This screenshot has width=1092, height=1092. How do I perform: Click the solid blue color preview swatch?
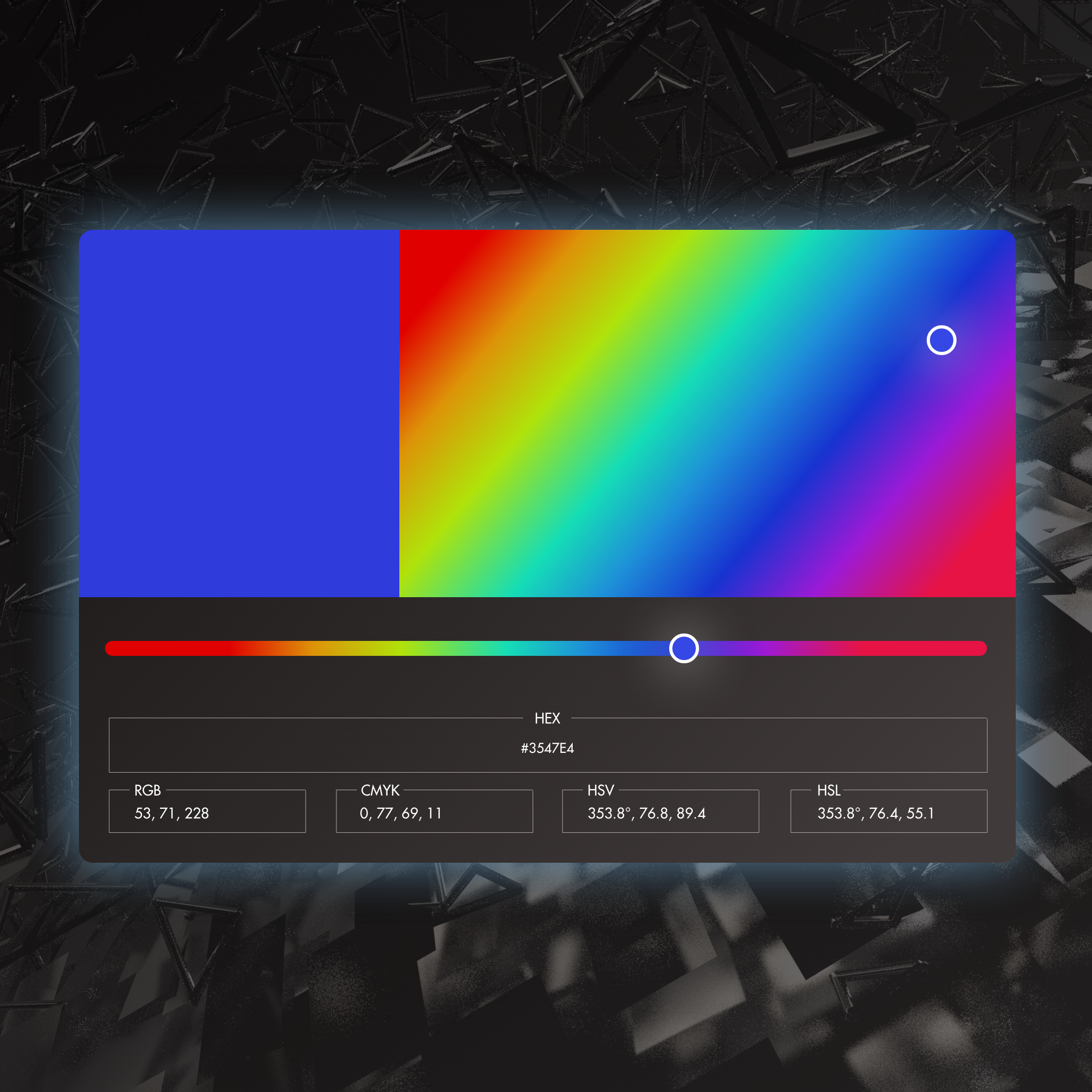click(x=239, y=413)
